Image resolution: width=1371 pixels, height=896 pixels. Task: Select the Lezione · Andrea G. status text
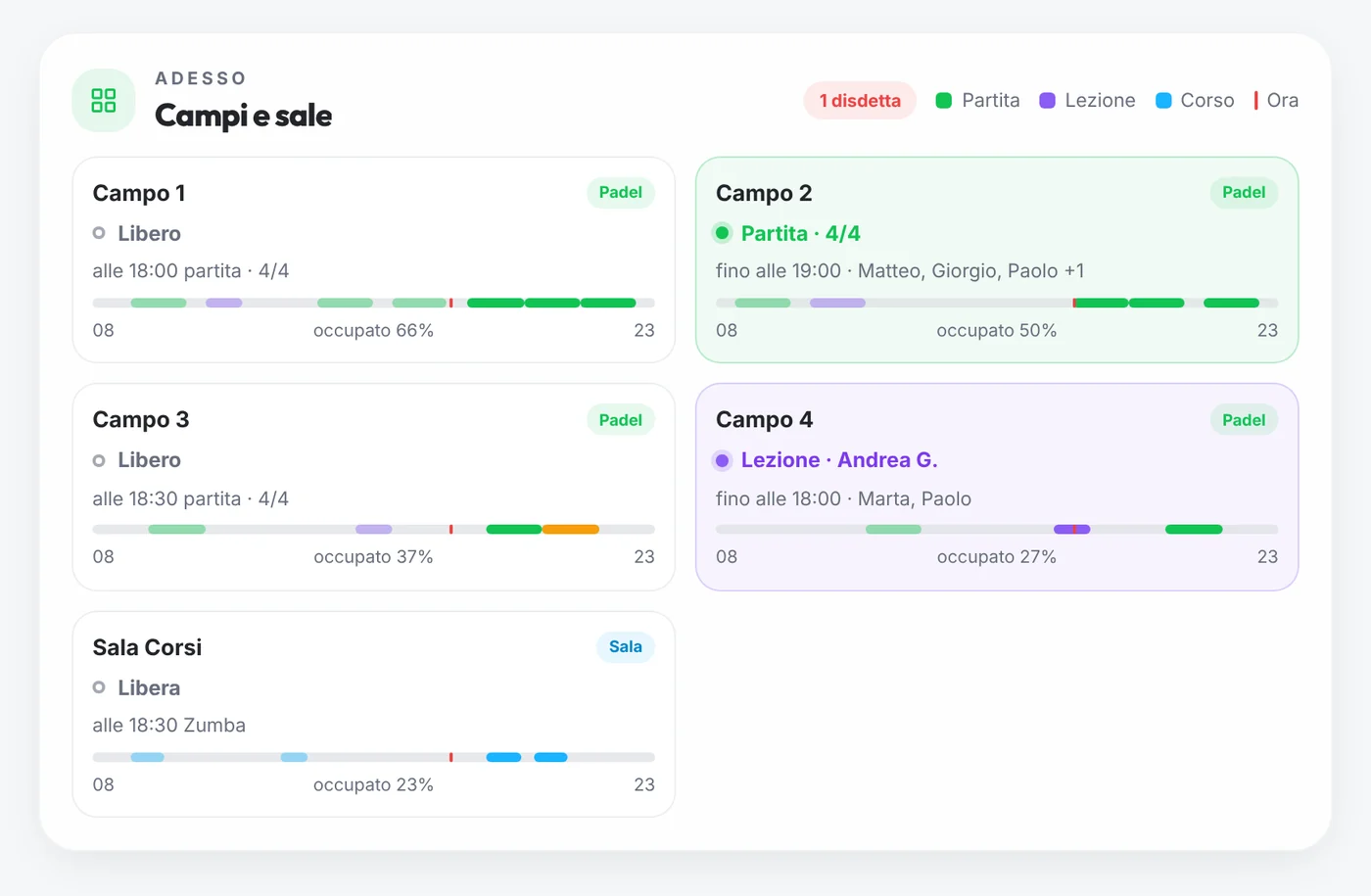pyautogui.click(x=839, y=460)
